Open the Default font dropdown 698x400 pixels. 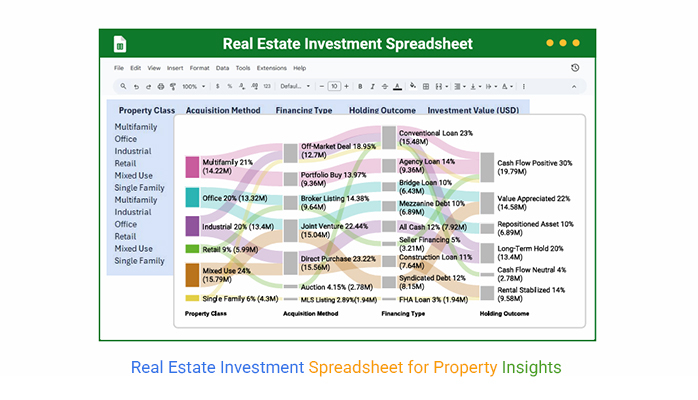pyautogui.click(x=295, y=86)
